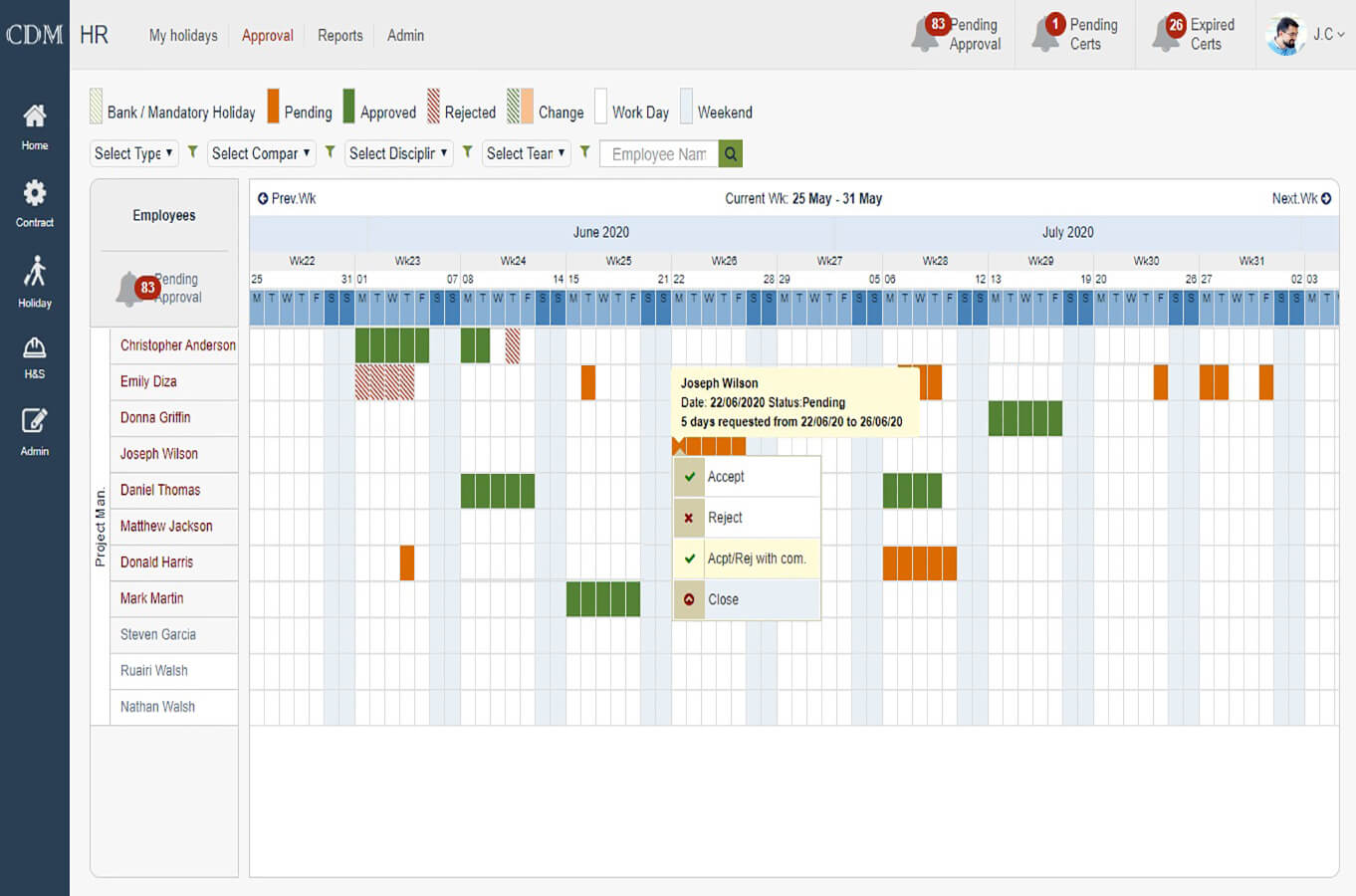Open the Holiday walking person icon
This screenshot has height=896, width=1356.
click(x=35, y=272)
